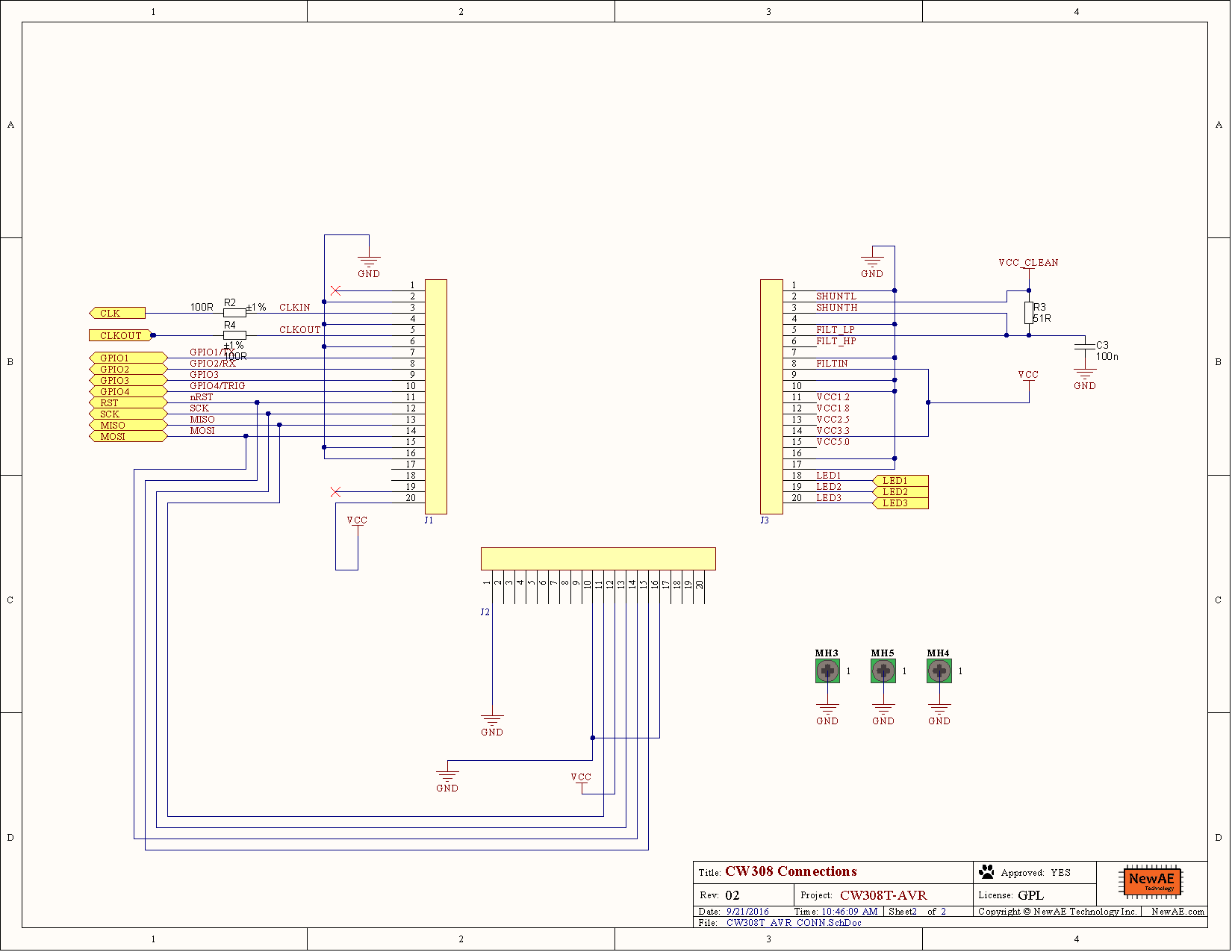Click the 100n value of C3
The width and height of the screenshot is (1232, 952).
click(x=1107, y=357)
